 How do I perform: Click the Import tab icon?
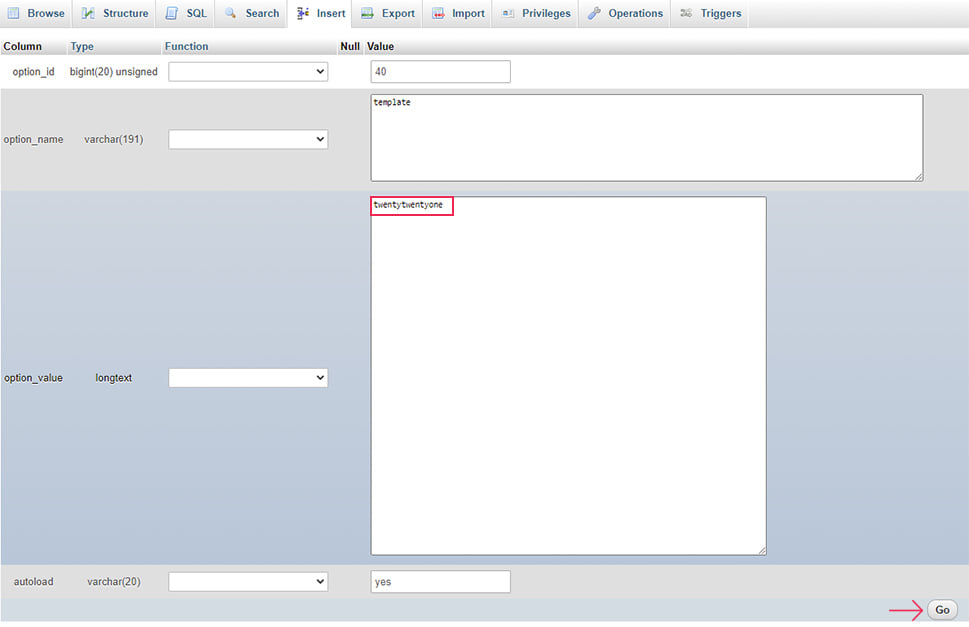[438, 13]
